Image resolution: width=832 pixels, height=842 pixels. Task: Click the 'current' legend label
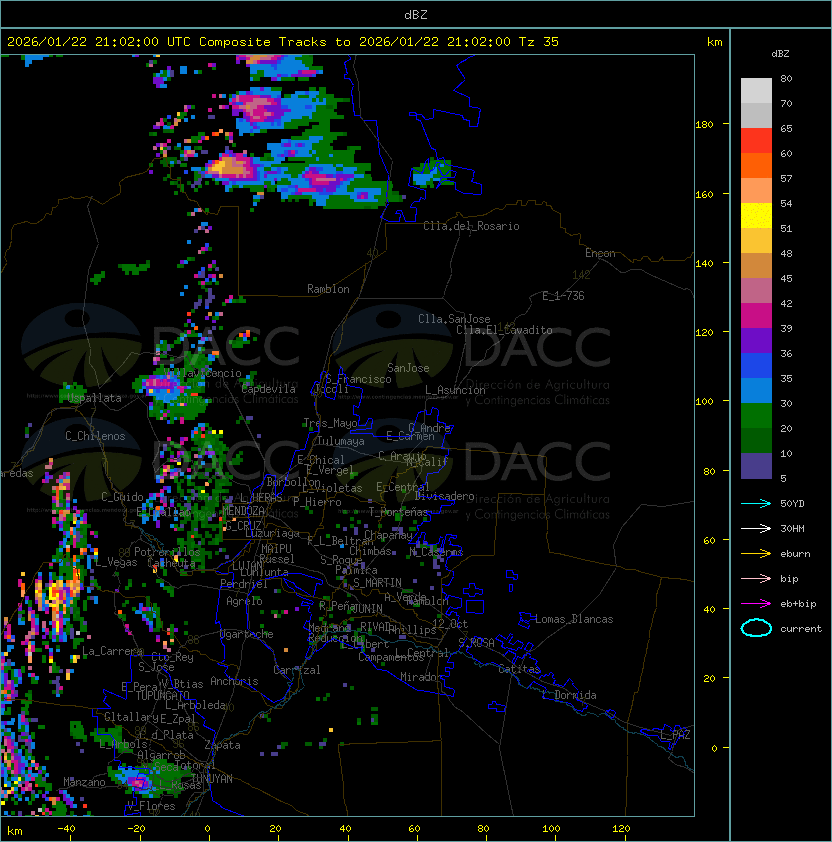pyautogui.click(x=801, y=629)
